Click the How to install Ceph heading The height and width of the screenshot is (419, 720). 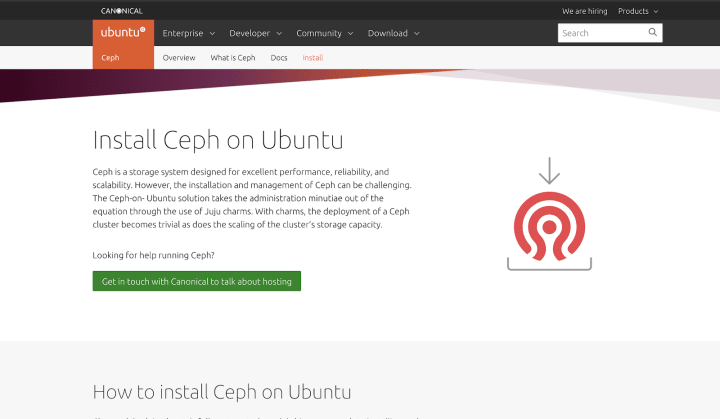pos(222,392)
